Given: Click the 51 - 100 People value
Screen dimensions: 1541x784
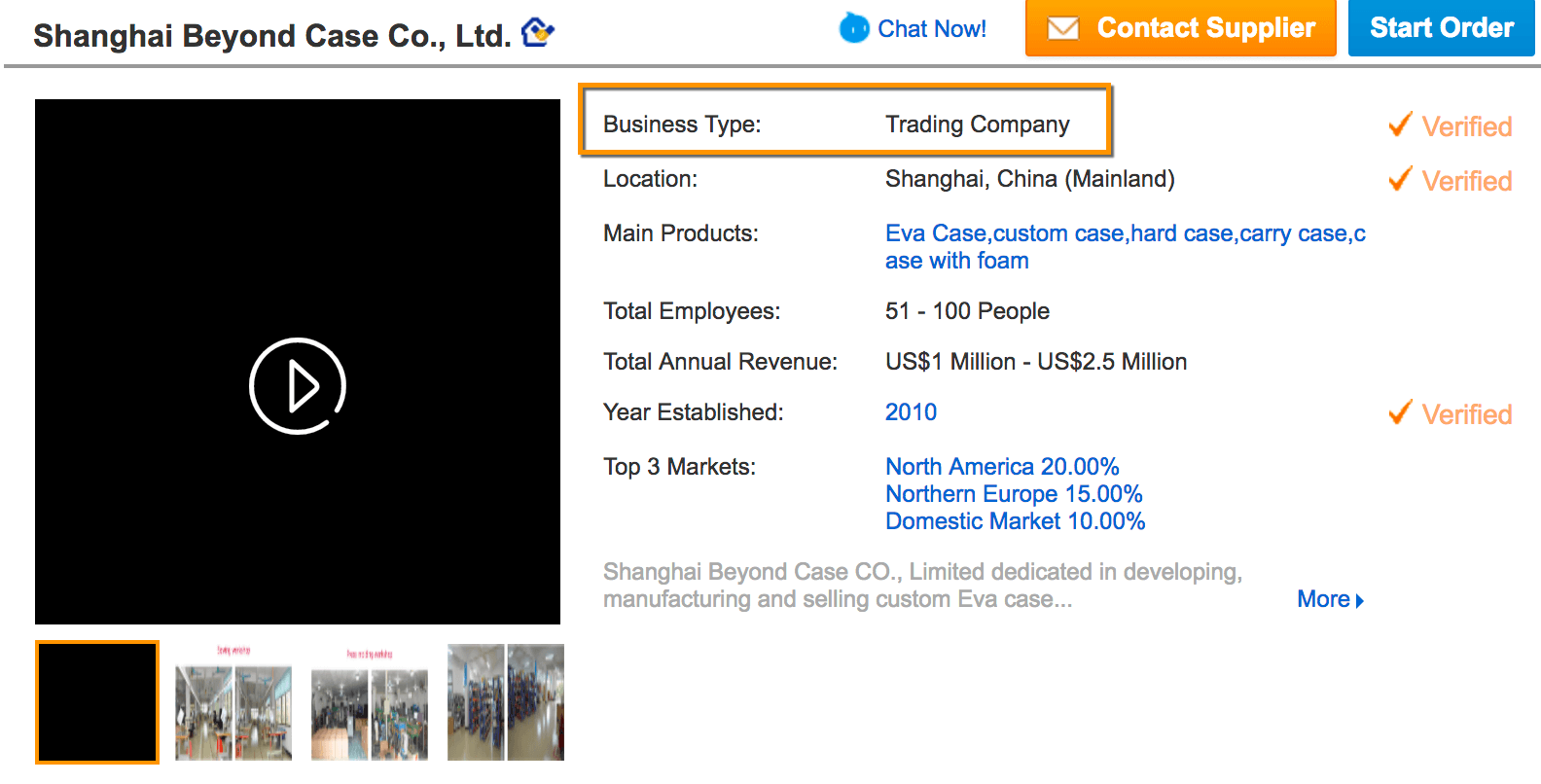Looking at the screenshot, I should [x=967, y=311].
